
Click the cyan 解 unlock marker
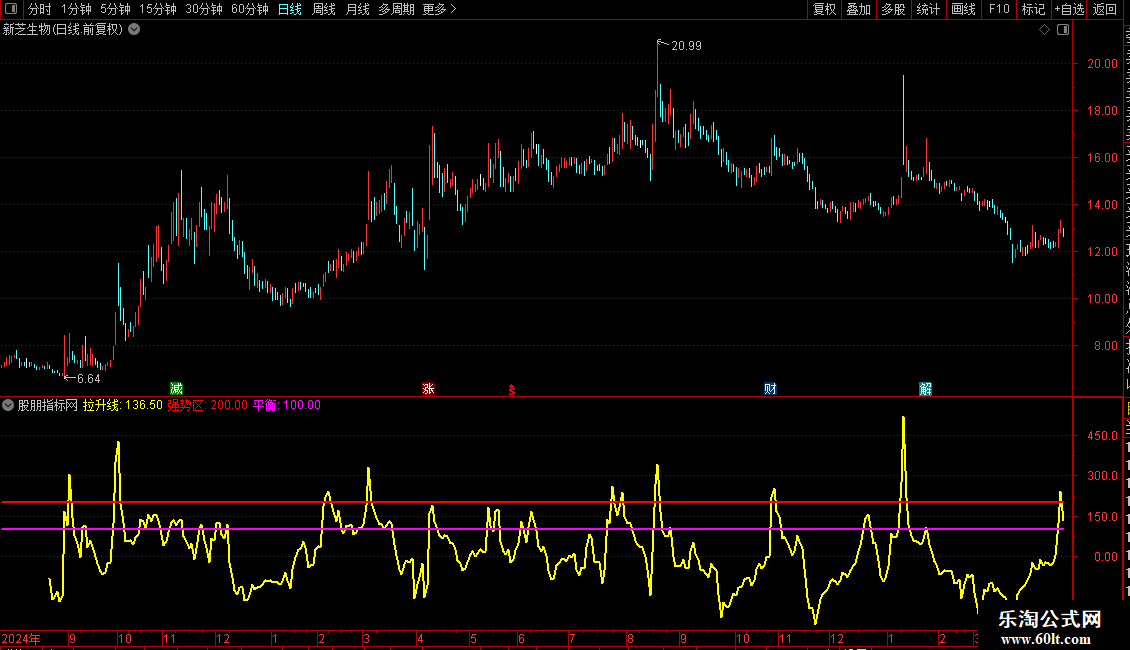[x=926, y=389]
